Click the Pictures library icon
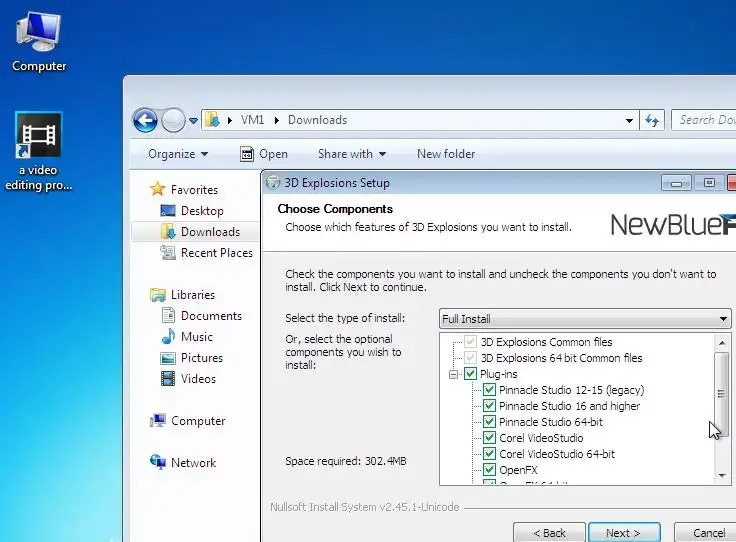This screenshot has height=542, width=736. coord(168,358)
